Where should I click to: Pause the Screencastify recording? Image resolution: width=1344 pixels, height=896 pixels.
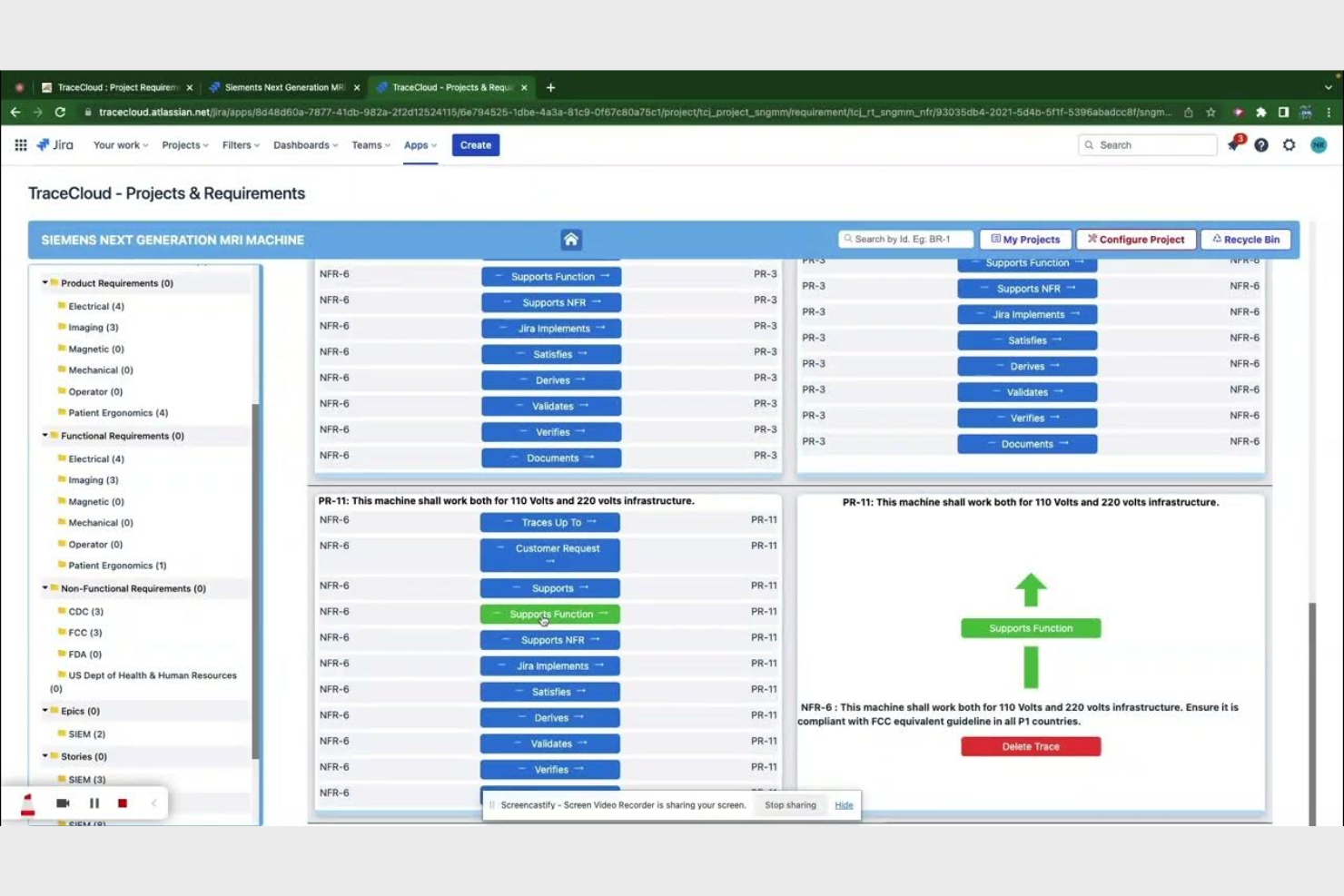coord(94,803)
